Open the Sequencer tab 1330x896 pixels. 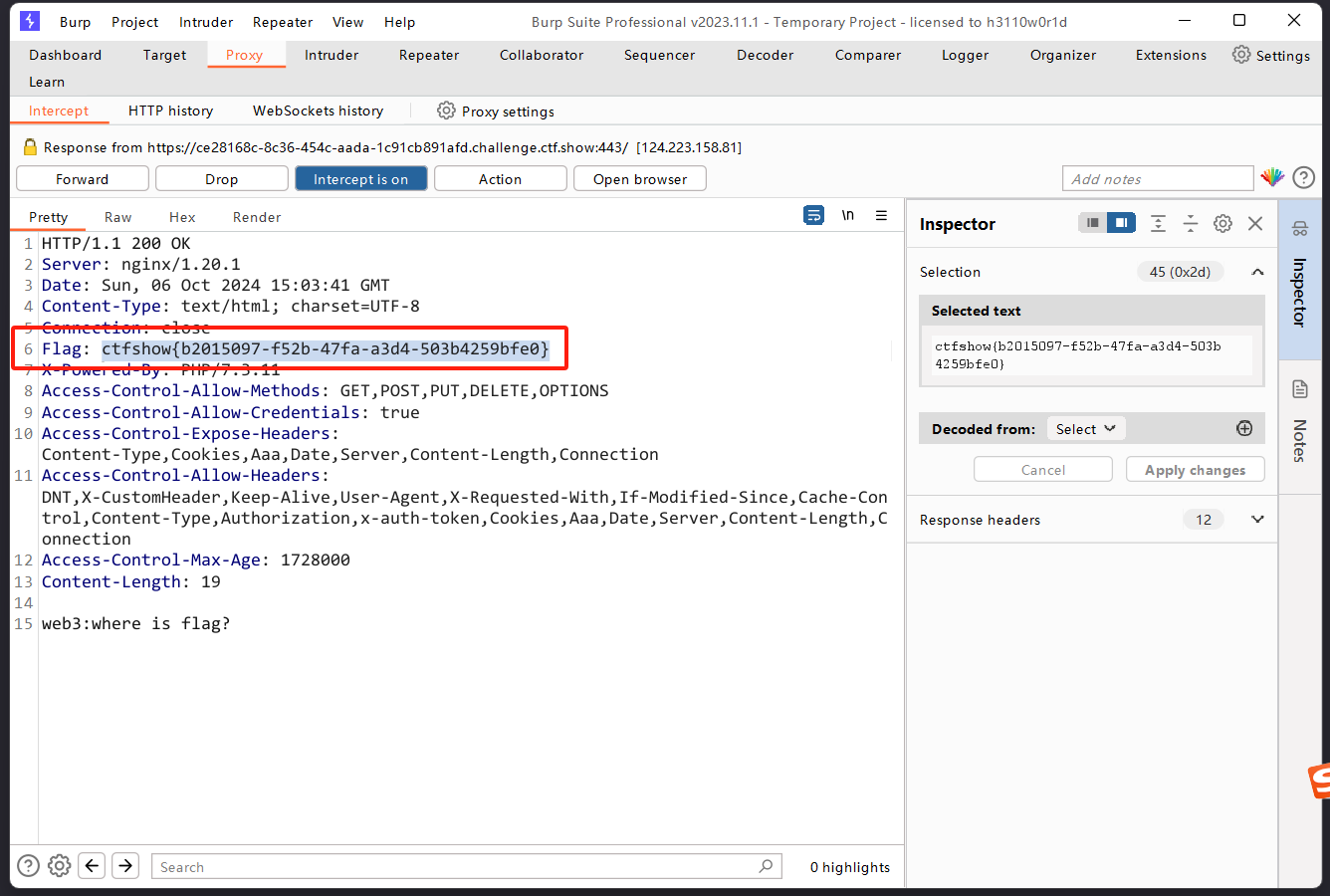tap(660, 55)
